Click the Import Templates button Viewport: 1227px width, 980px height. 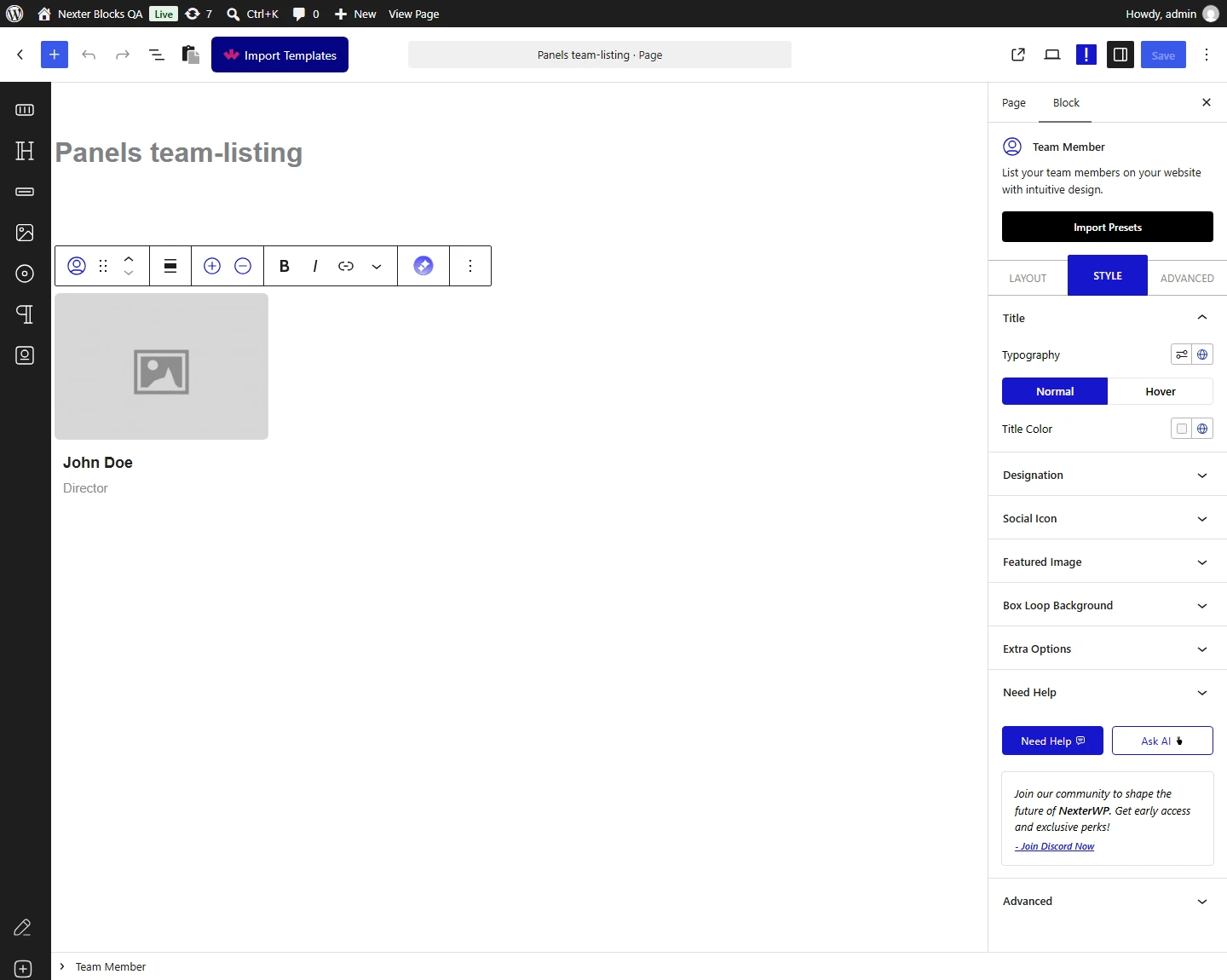coord(279,55)
